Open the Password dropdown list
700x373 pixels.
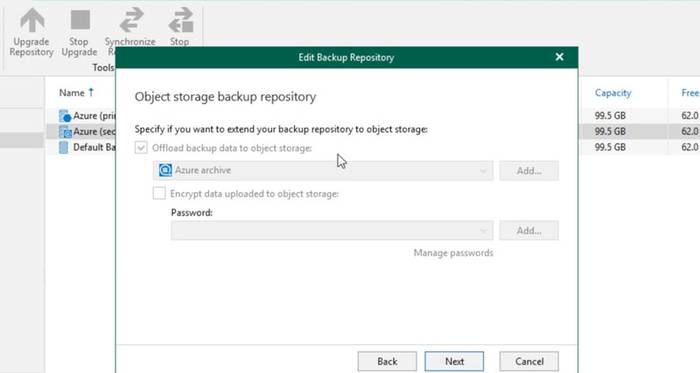(332, 231)
